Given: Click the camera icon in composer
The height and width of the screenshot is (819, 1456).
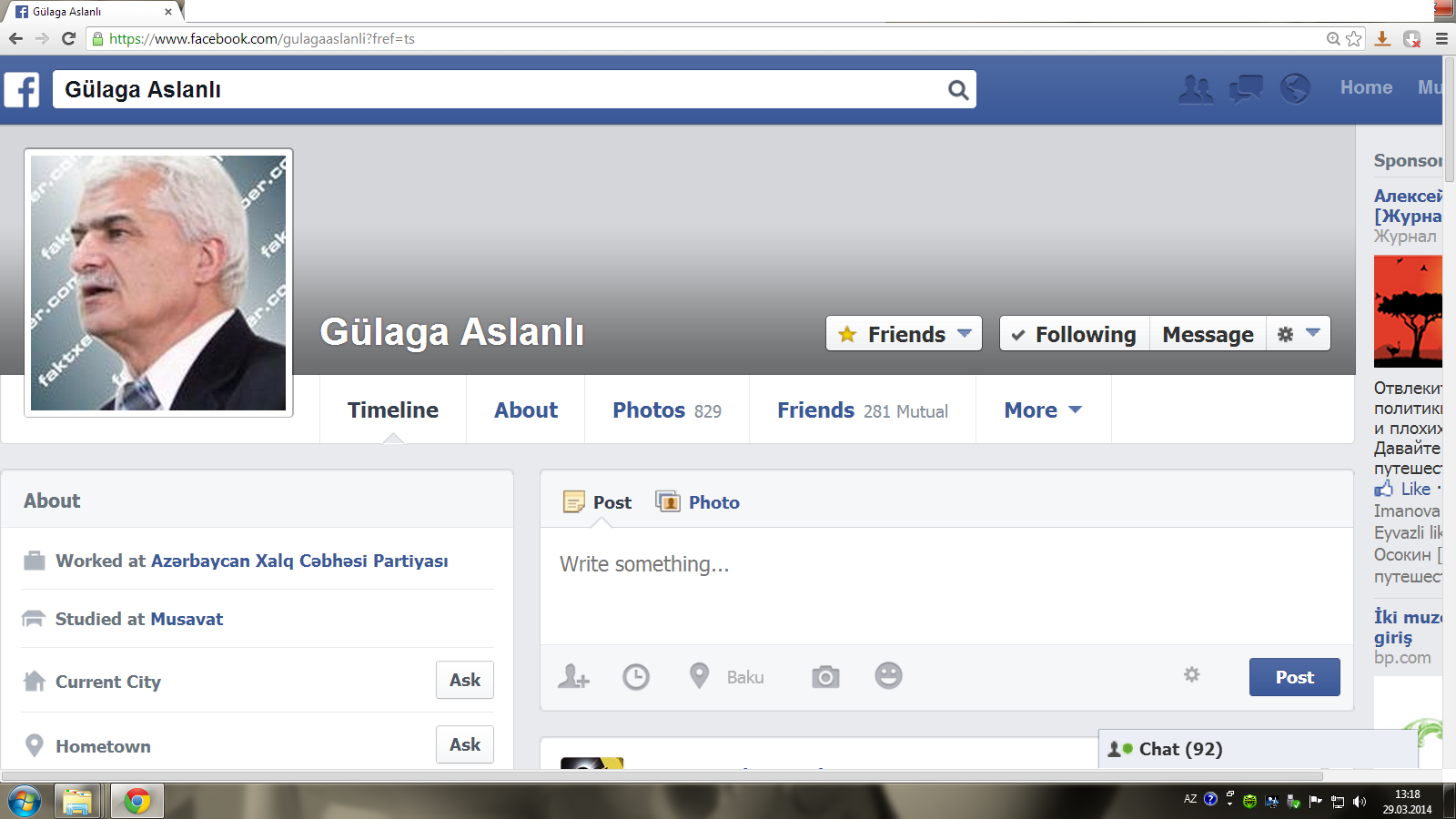Looking at the screenshot, I should pyautogui.click(x=825, y=676).
